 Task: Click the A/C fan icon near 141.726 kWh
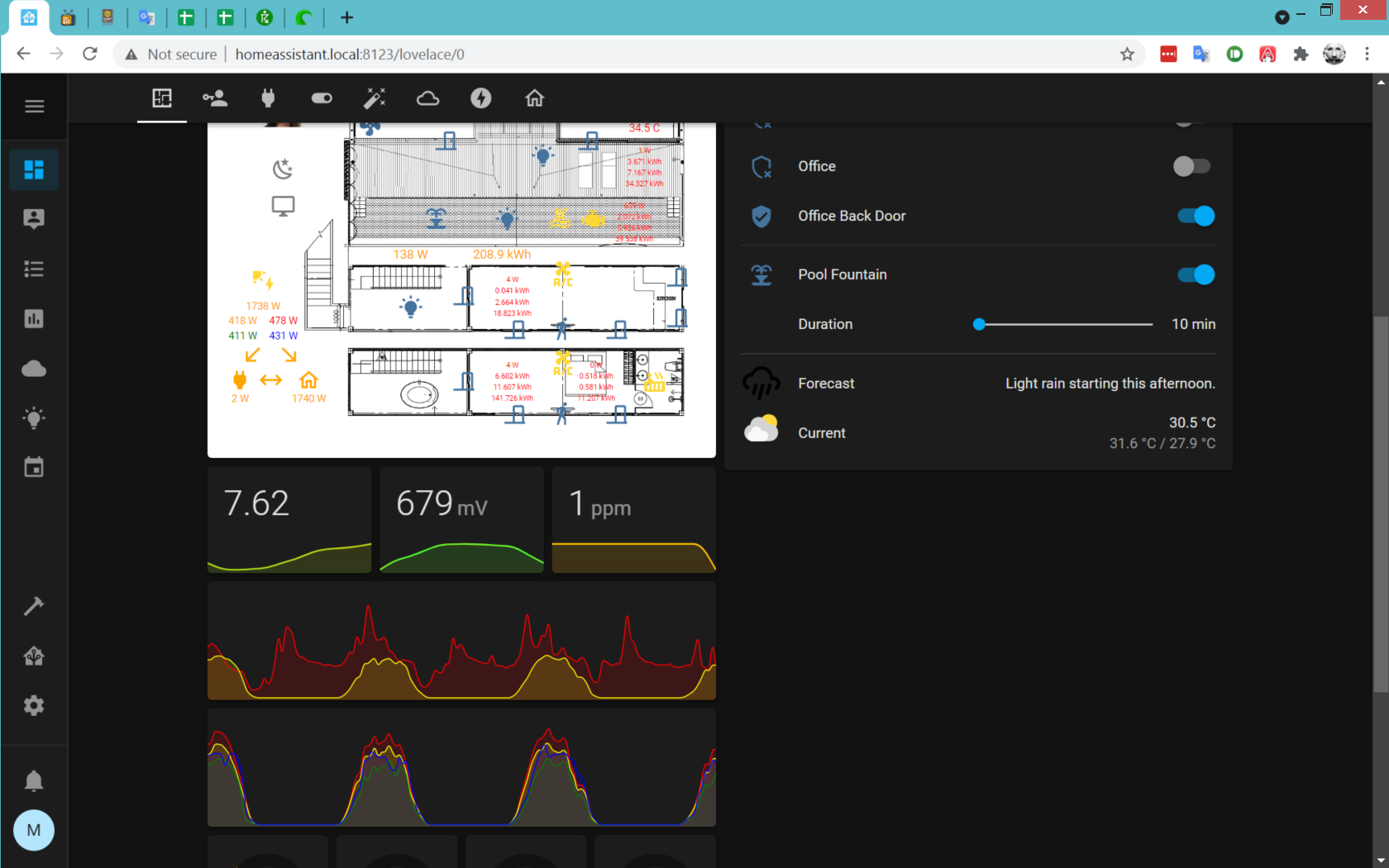[x=563, y=362]
